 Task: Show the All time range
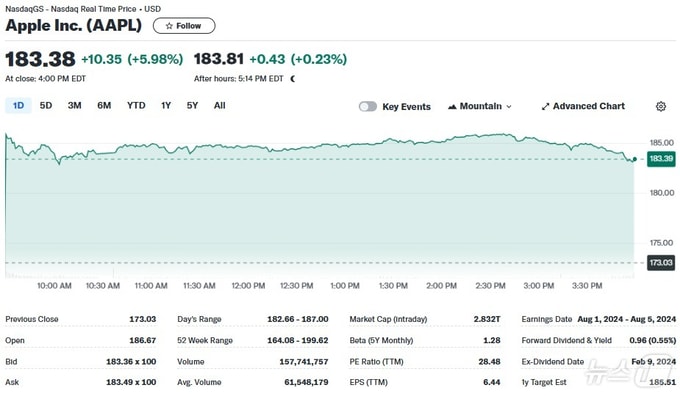tap(219, 106)
